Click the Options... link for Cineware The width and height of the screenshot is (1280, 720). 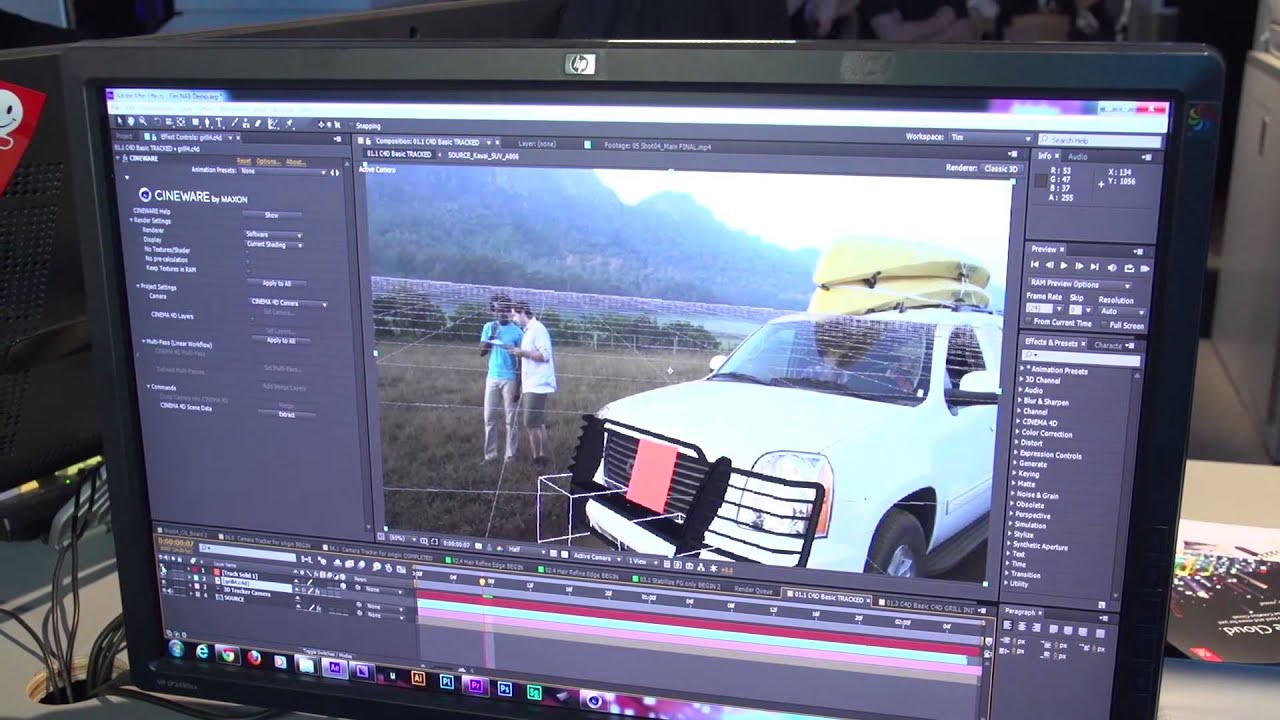pos(269,161)
